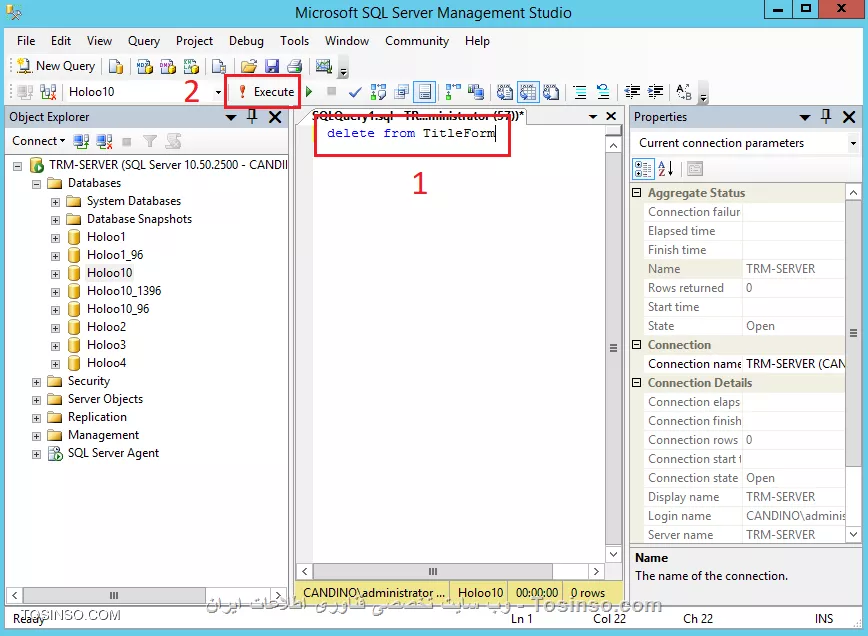Screen dimensions: 868x636
Task: Toggle auto-hide pin for Object Explorer
Action: (252, 117)
